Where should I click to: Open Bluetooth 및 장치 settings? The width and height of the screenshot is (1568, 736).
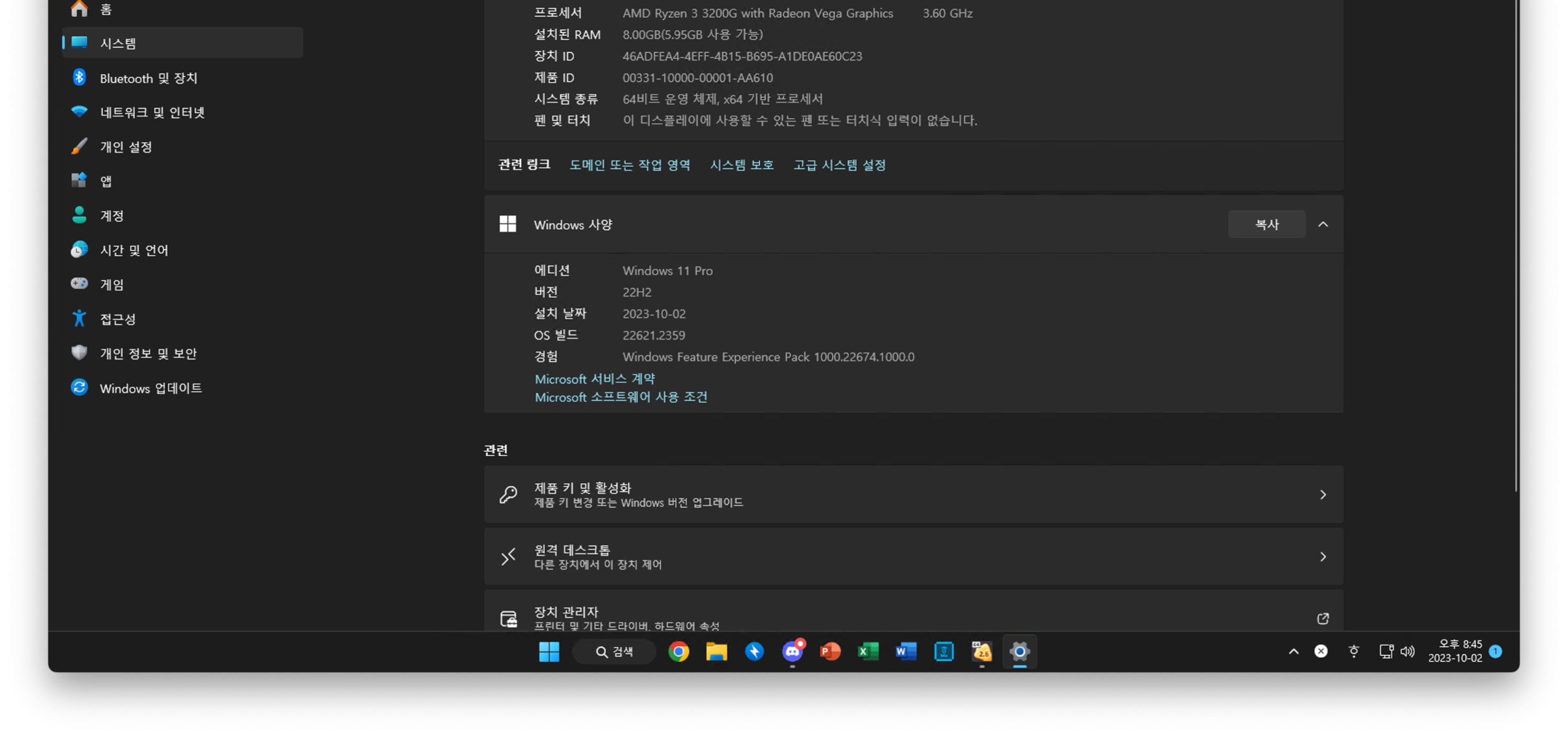tap(182, 78)
